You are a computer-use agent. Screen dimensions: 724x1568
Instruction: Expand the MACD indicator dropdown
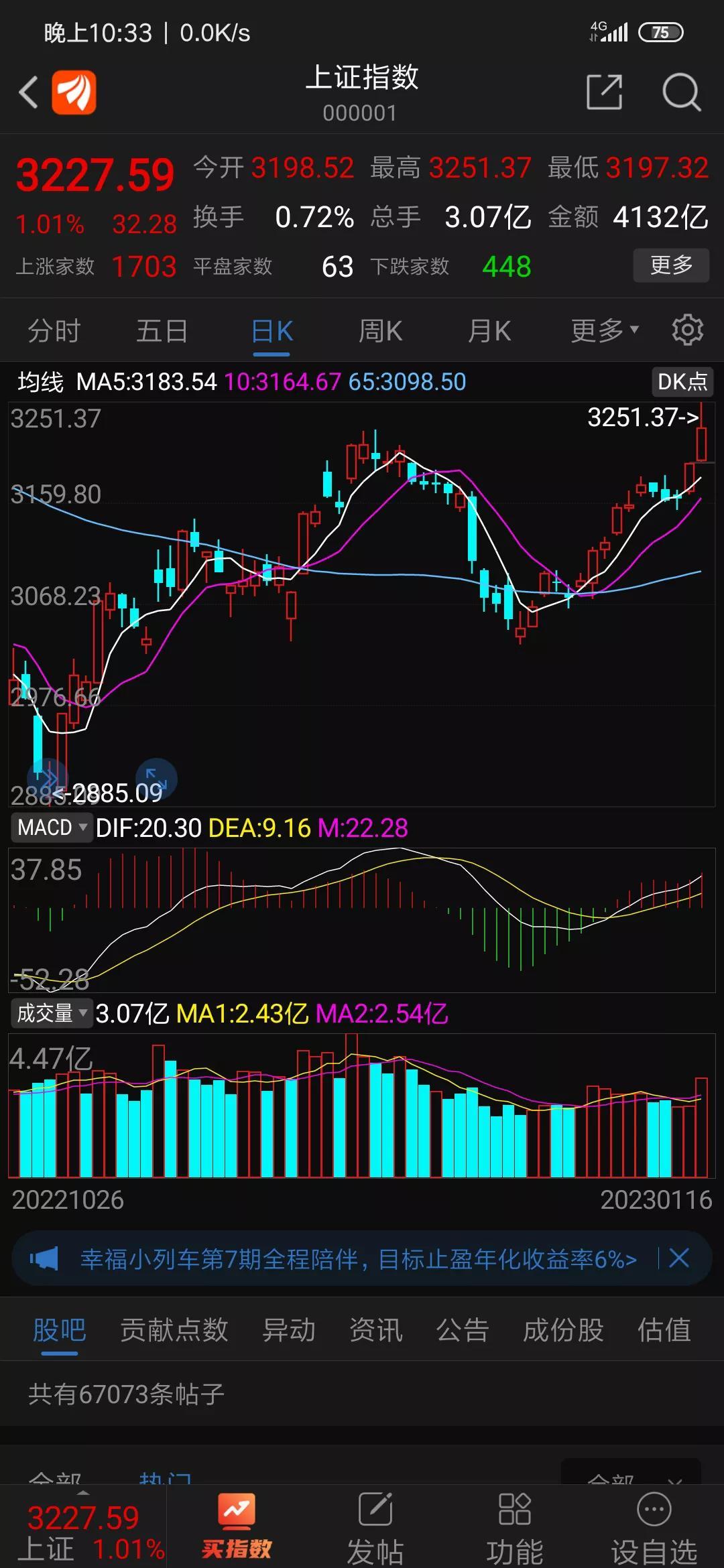pyautogui.click(x=52, y=828)
